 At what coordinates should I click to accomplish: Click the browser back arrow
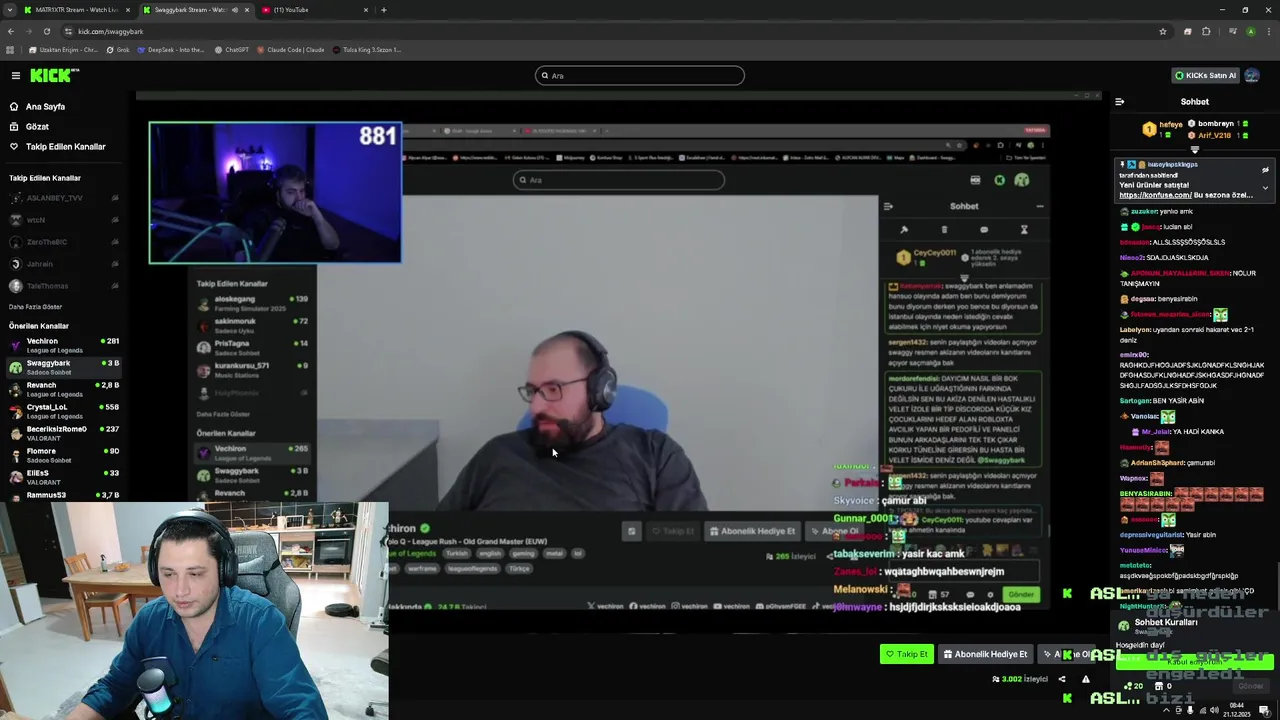click(x=11, y=31)
